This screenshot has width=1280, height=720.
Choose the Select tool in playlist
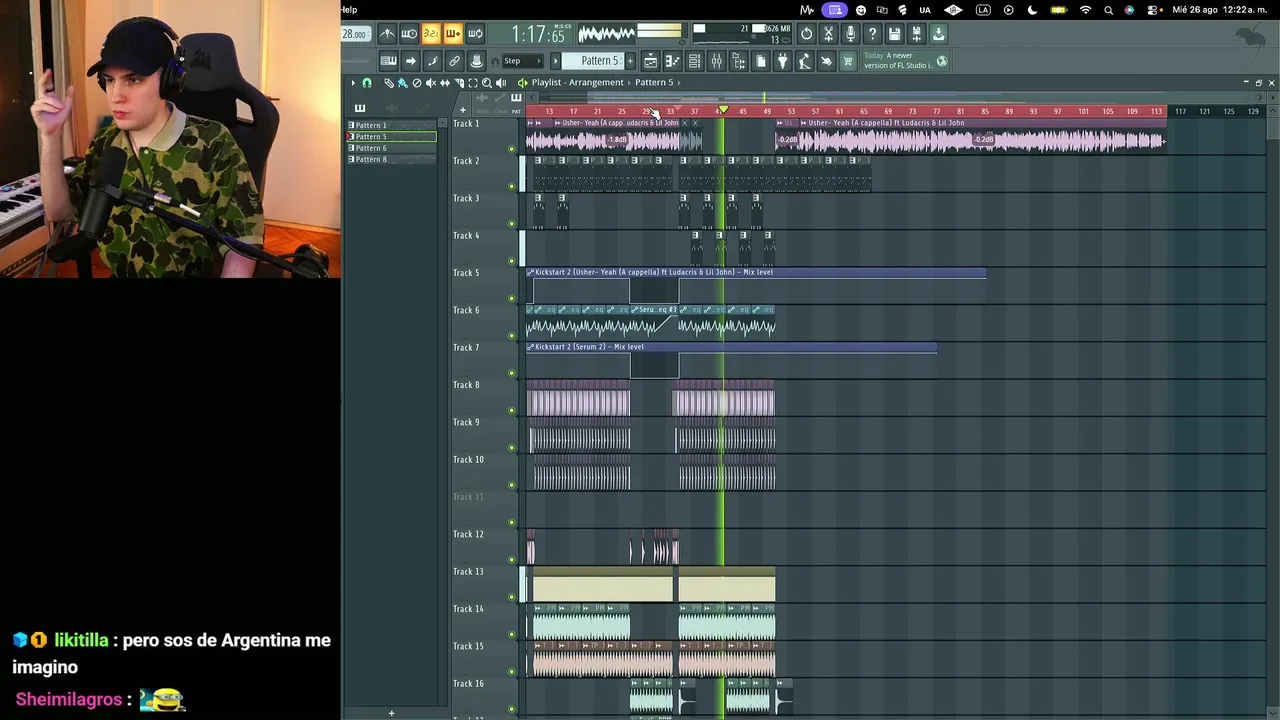pos(473,83)
